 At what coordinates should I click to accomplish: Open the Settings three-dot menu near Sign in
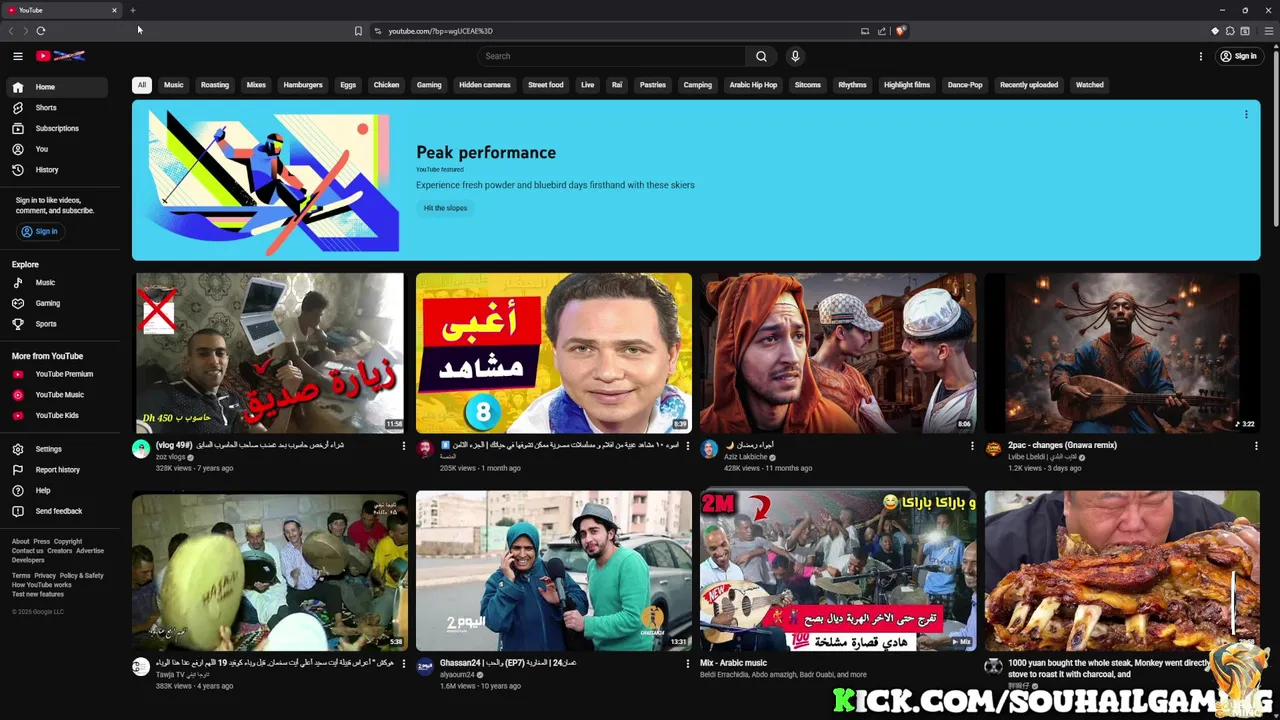1201,56
